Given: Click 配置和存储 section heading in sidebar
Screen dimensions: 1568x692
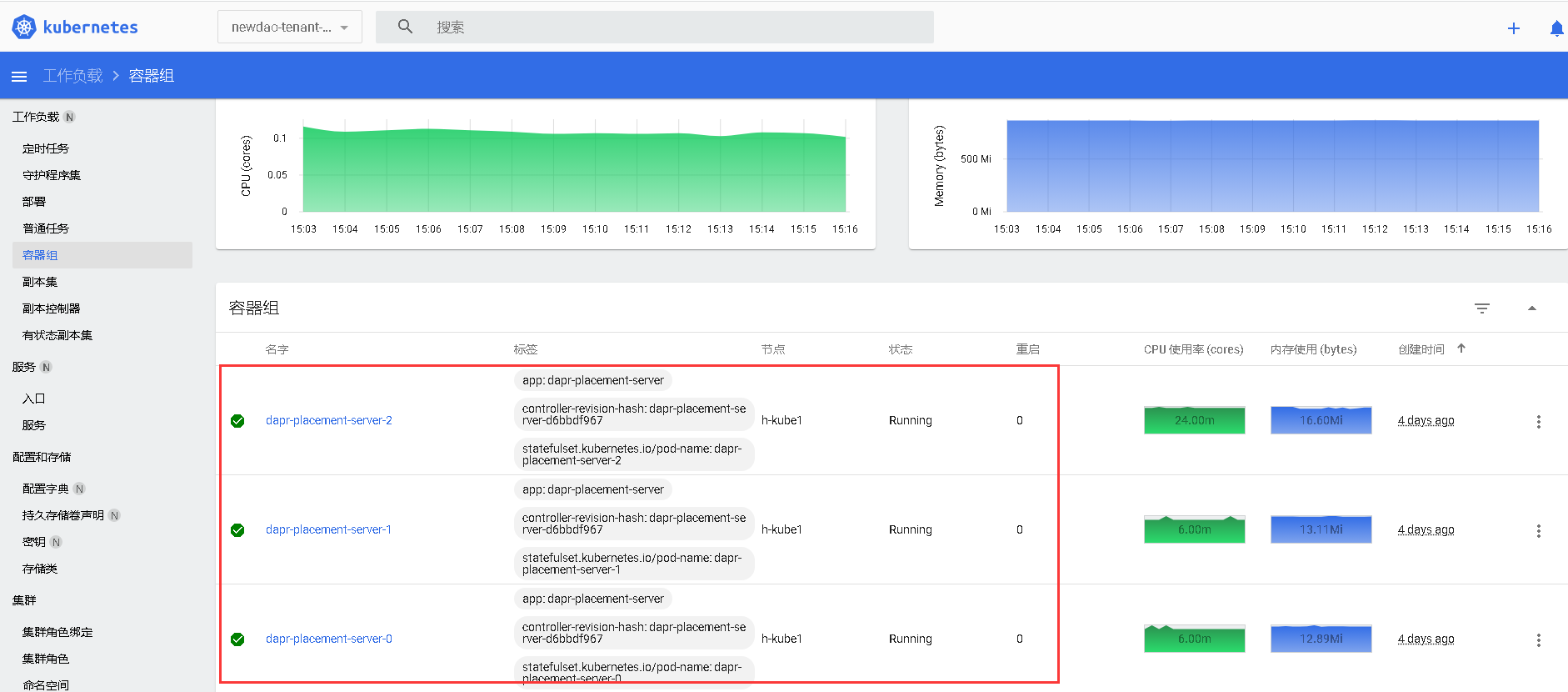Looking at the screenshot, I should [42, 457].
